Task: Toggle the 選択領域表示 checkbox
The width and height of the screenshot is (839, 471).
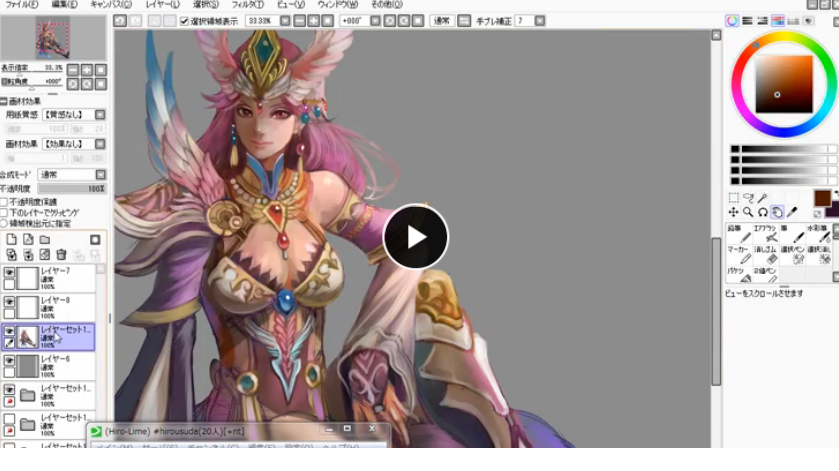Action: 184,21
